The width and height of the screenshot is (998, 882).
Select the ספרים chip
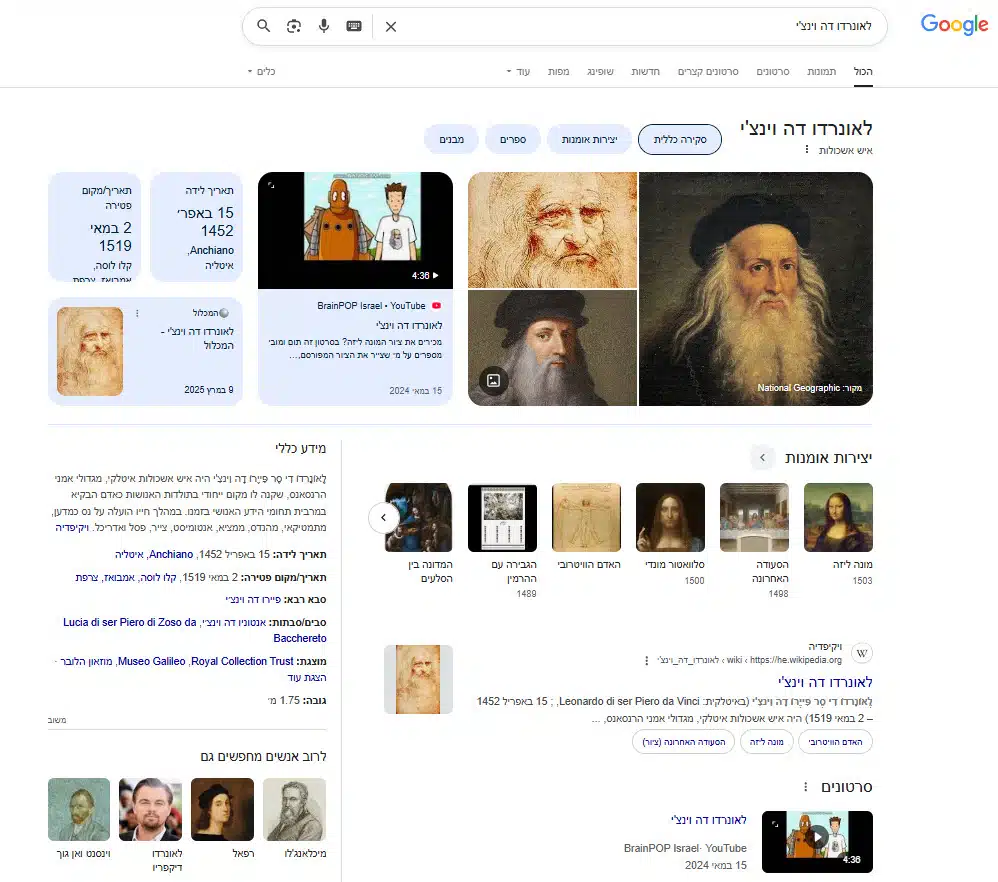(513, 139)
